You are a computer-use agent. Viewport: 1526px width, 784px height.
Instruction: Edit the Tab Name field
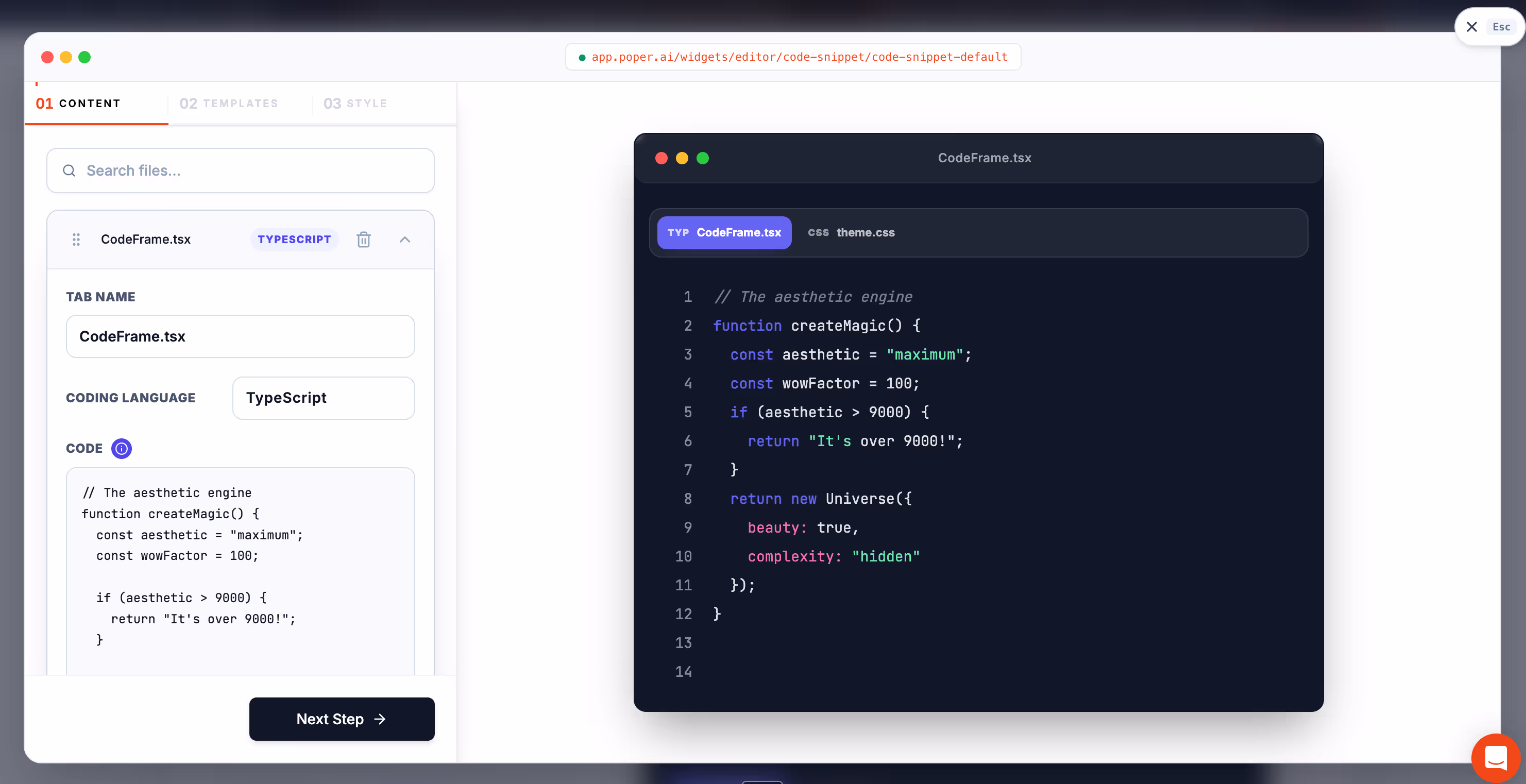pyautogui.click(x=241, y=336)
